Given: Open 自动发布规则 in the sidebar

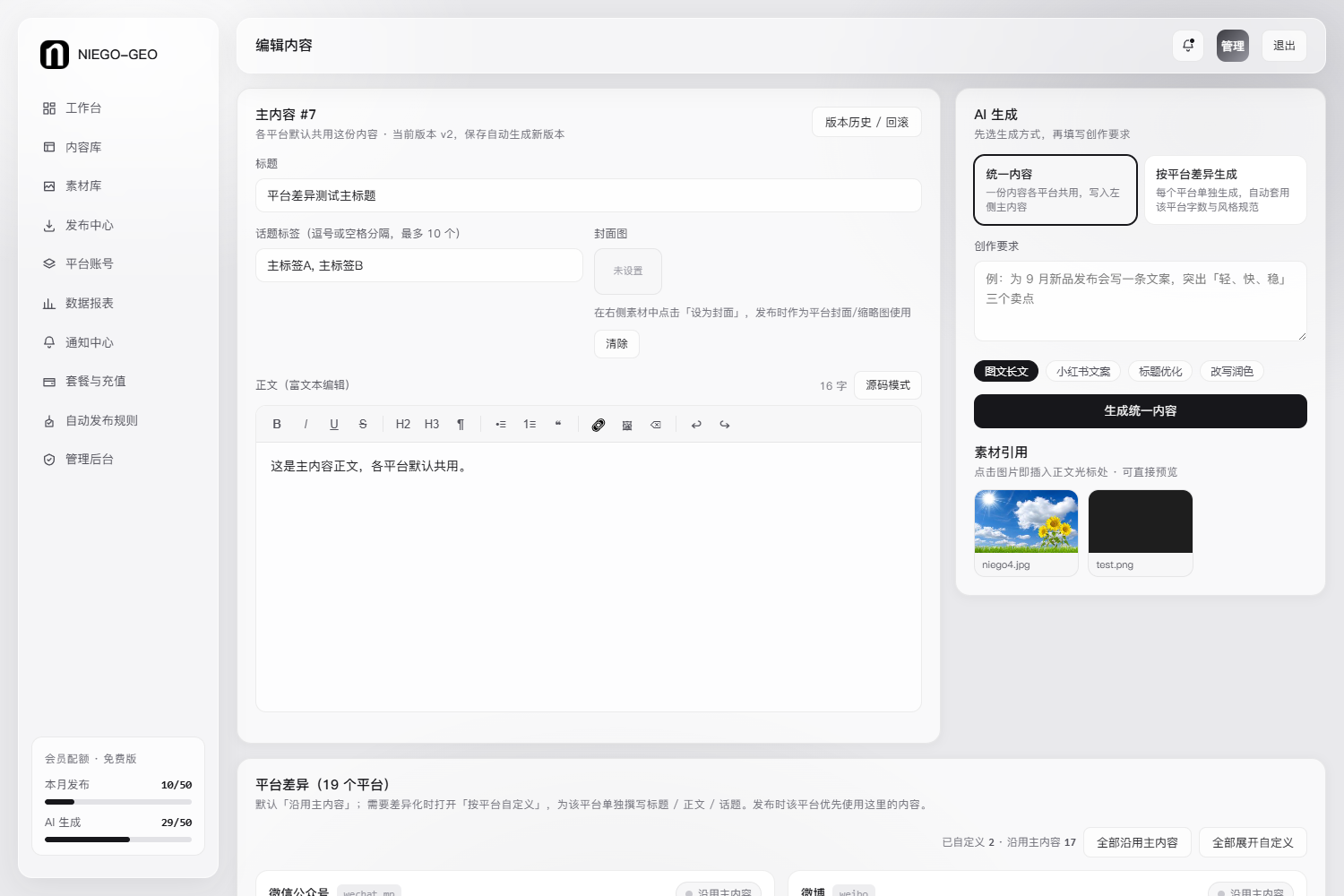Looking at the screenshot, I should (x=118, y=420).
